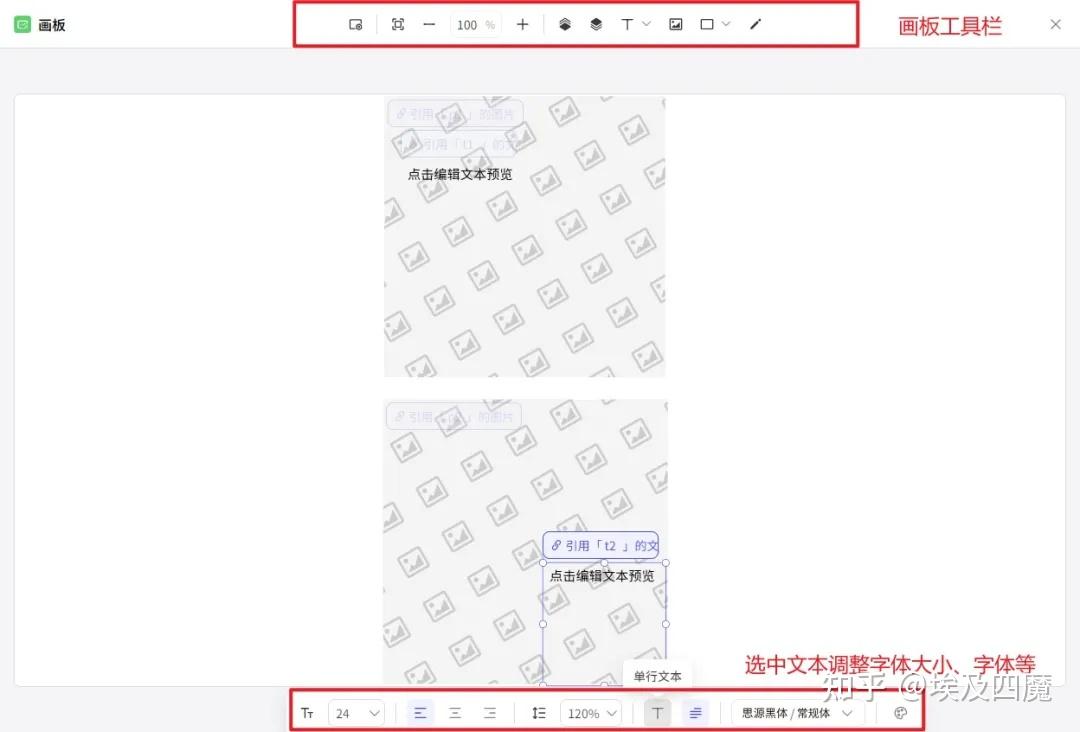Zoom in with the plus button
Image resolution: width=1080 pixels, height=732 pixels.
point(522,25)
